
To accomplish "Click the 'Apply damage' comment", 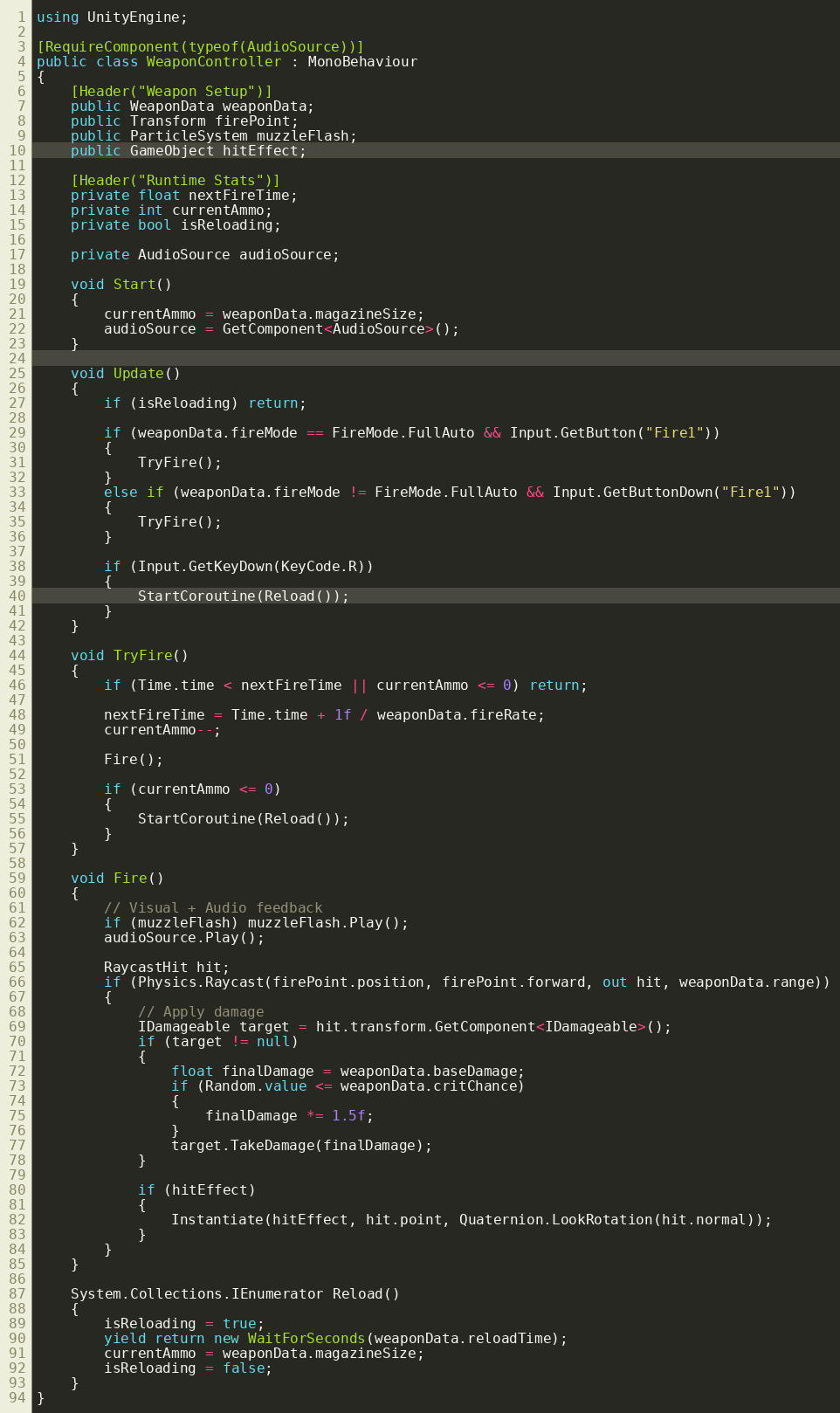I will 201,1013.
